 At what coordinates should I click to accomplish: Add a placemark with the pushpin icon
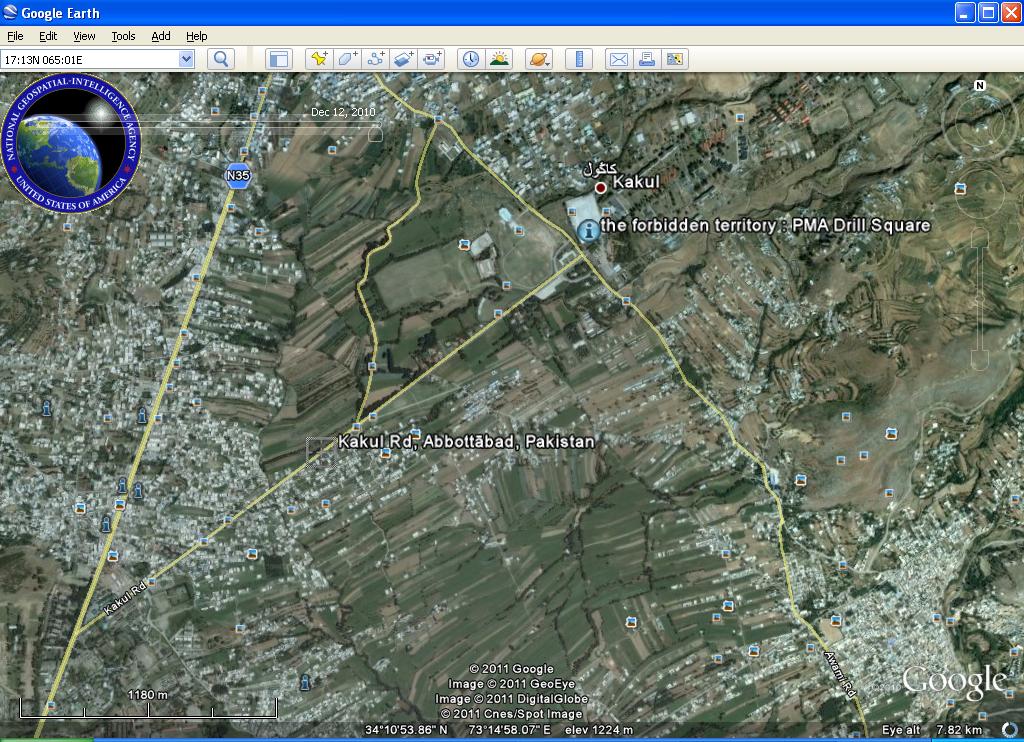click(x=319, y=59)
